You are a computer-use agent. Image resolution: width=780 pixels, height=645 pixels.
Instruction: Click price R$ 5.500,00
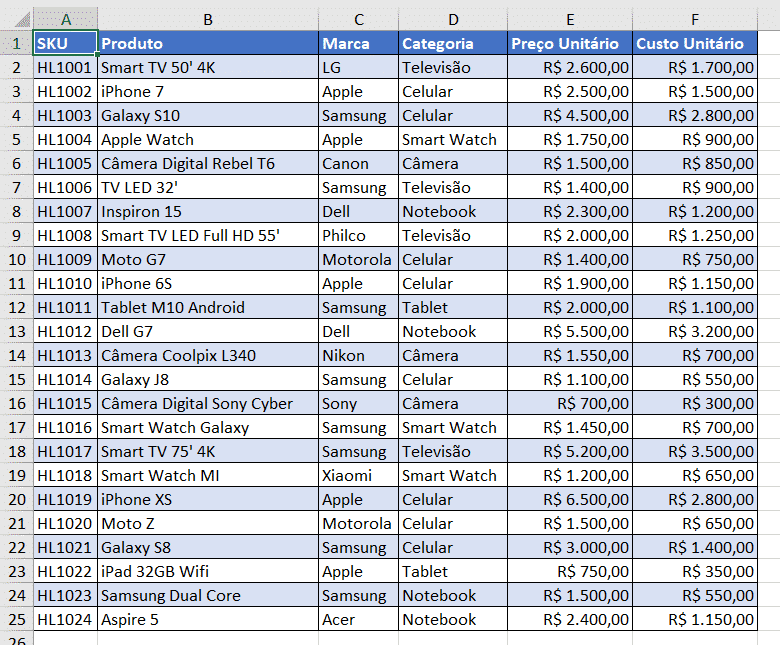click(x=570, y=331)
